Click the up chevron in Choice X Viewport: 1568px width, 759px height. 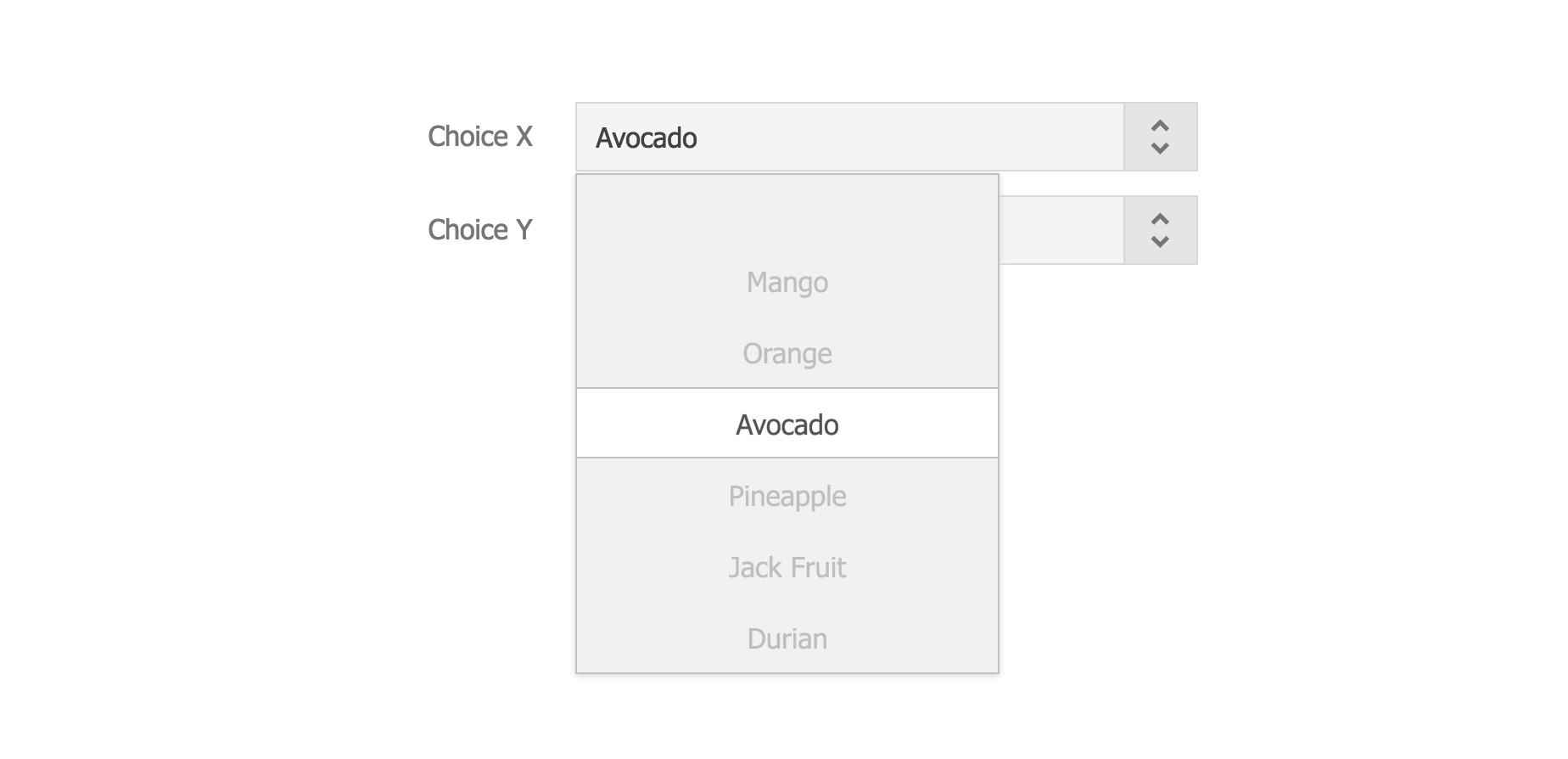[1160, 126]
